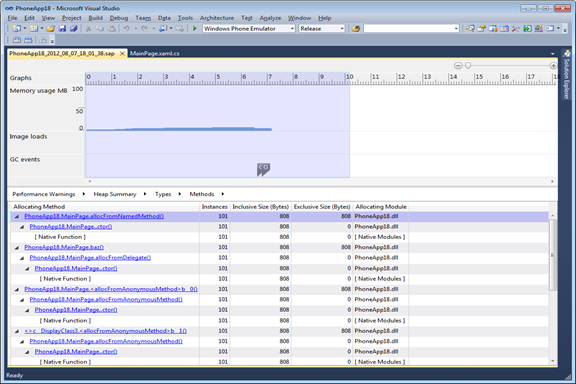Expand the Performance Warnings breadcrumb arrow
The image size is (576, 384).
click(x=84, y=194)
